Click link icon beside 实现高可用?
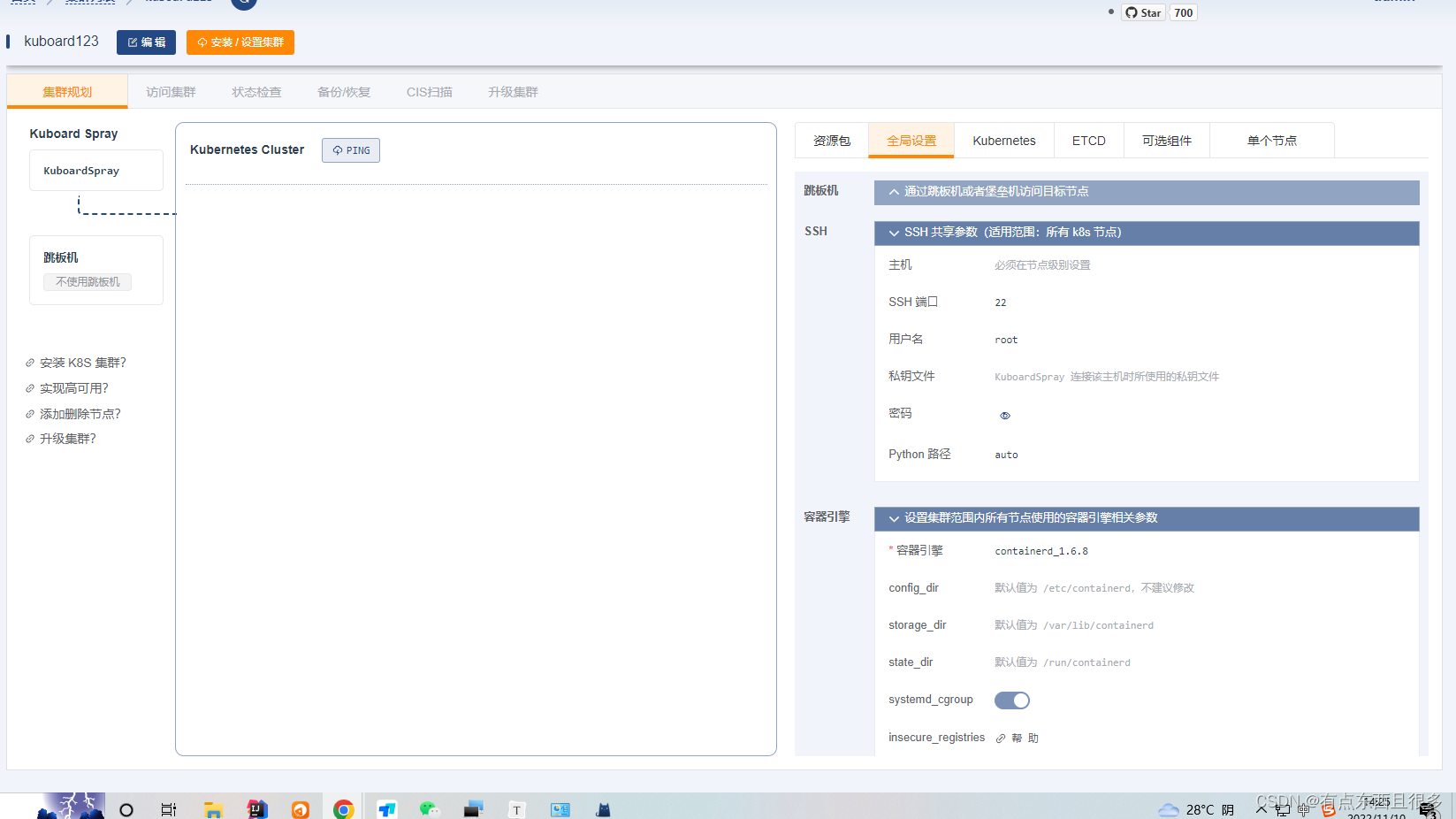1456x819 pixels. [30, 388]
